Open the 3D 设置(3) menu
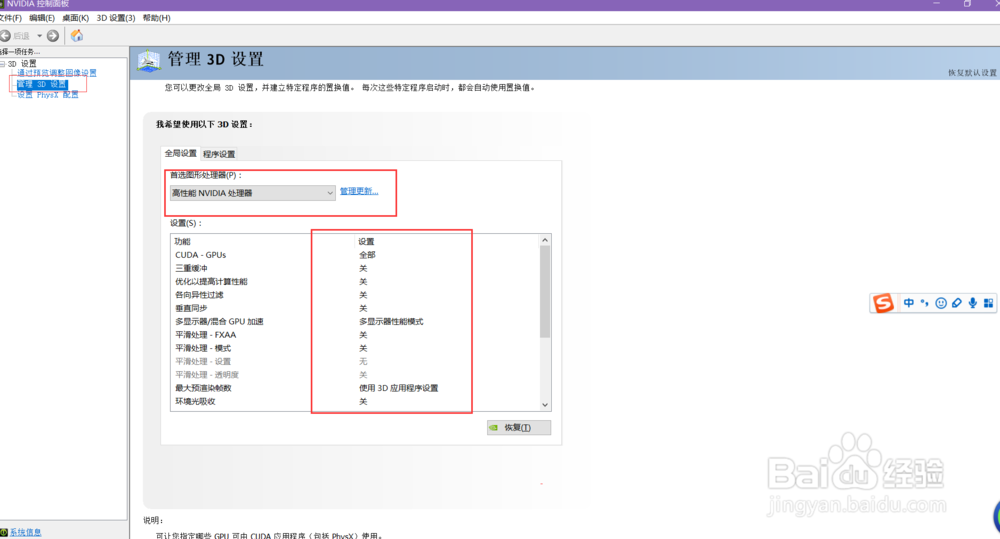This screenshot has height=539, width=1000. 116,18
